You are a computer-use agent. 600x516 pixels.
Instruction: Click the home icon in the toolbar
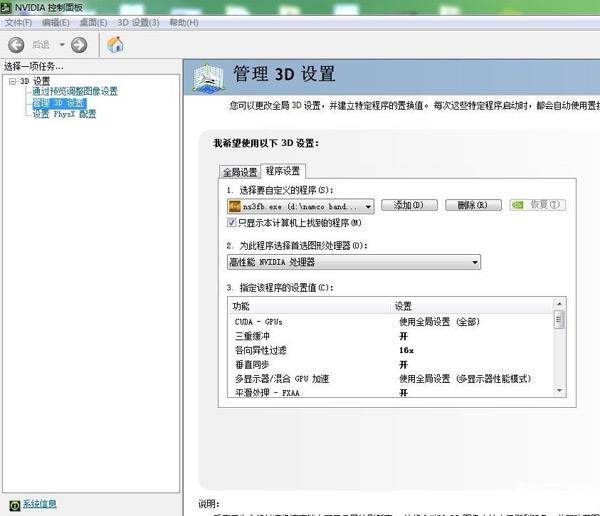click(115, 44)
